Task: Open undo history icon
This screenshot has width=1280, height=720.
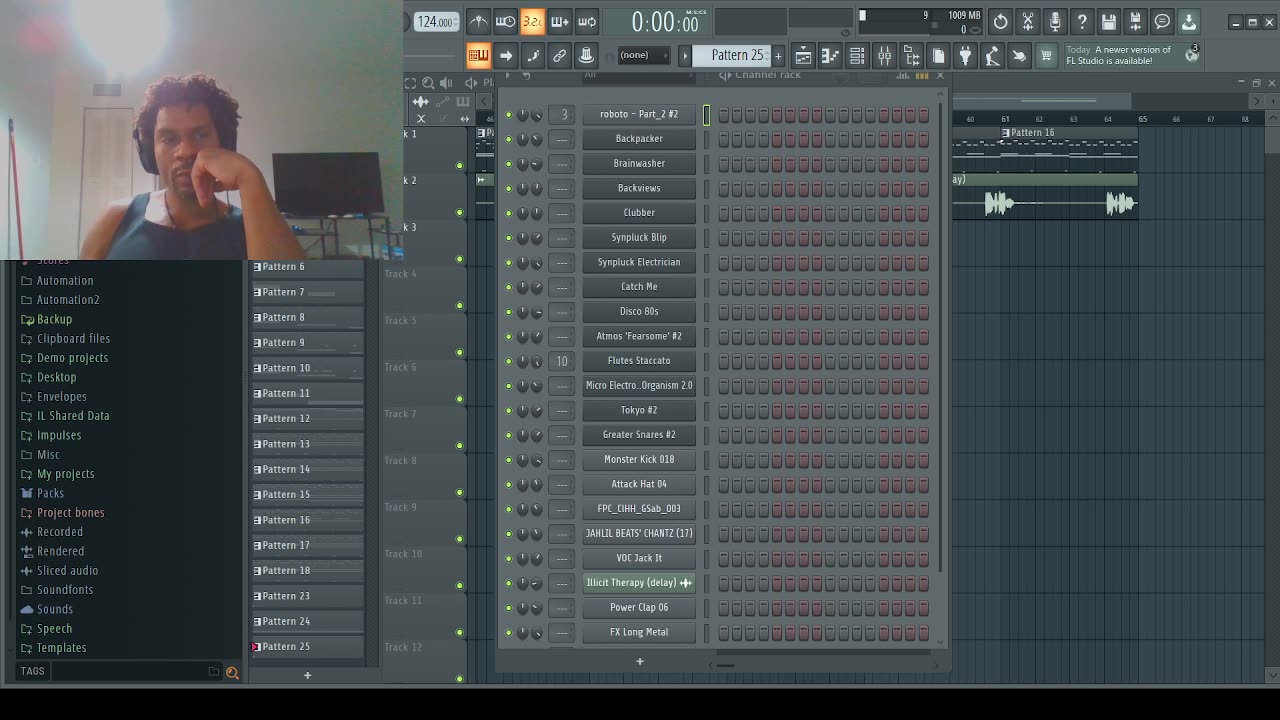Action: click(1000, 21)
